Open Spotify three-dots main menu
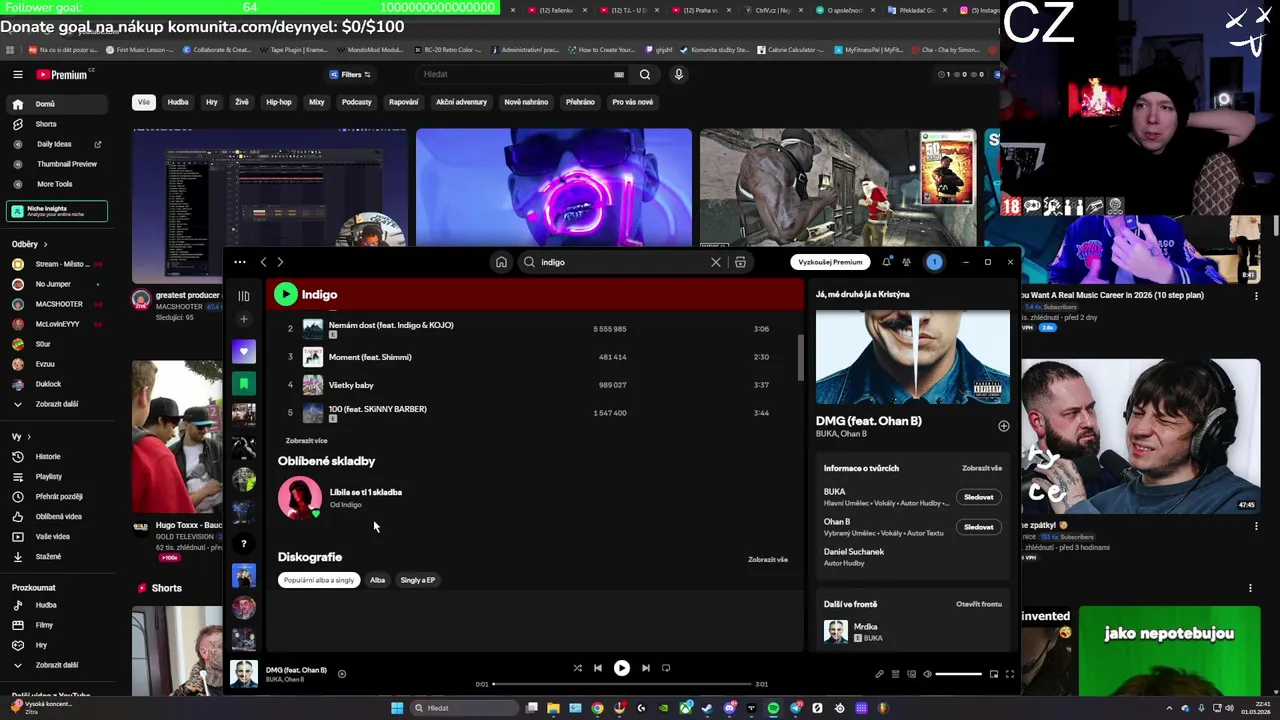The image size is (1280, 720). [240, 262]
